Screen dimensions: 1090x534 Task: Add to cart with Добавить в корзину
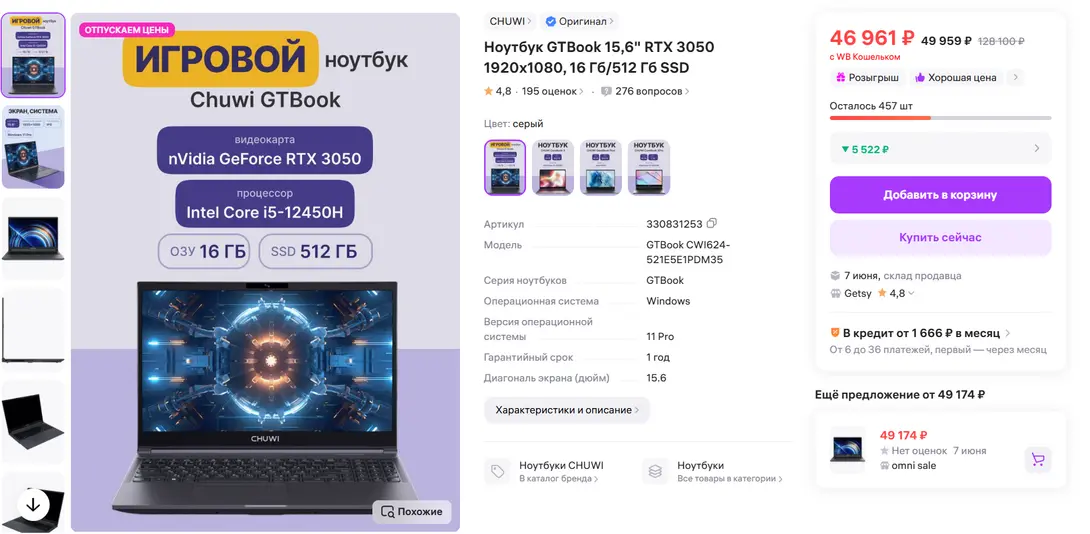coord(940,195)
